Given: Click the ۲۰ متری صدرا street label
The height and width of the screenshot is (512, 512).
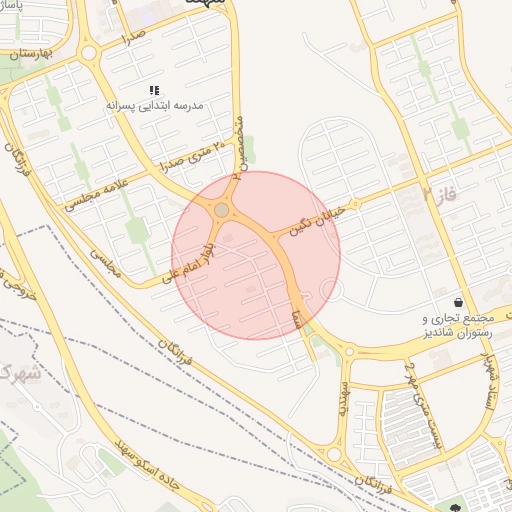Looking at the screenshot, I should point(191,156).
